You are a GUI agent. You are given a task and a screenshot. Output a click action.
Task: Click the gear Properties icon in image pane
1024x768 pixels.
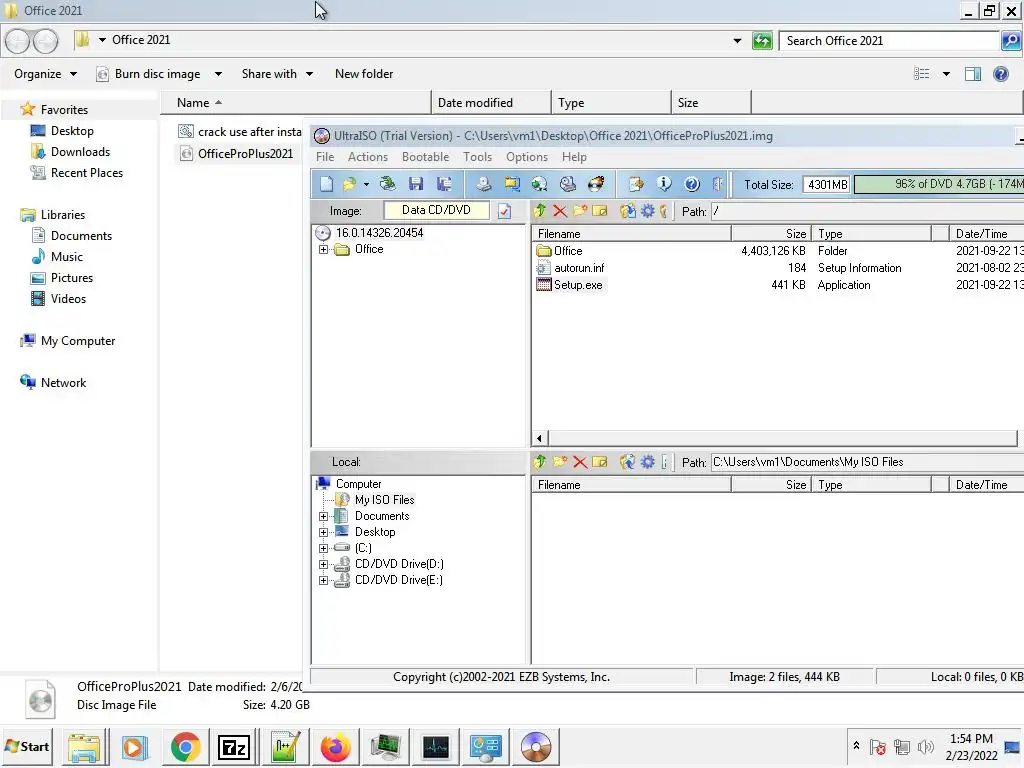pyautogui.click(x=648, y=211)
